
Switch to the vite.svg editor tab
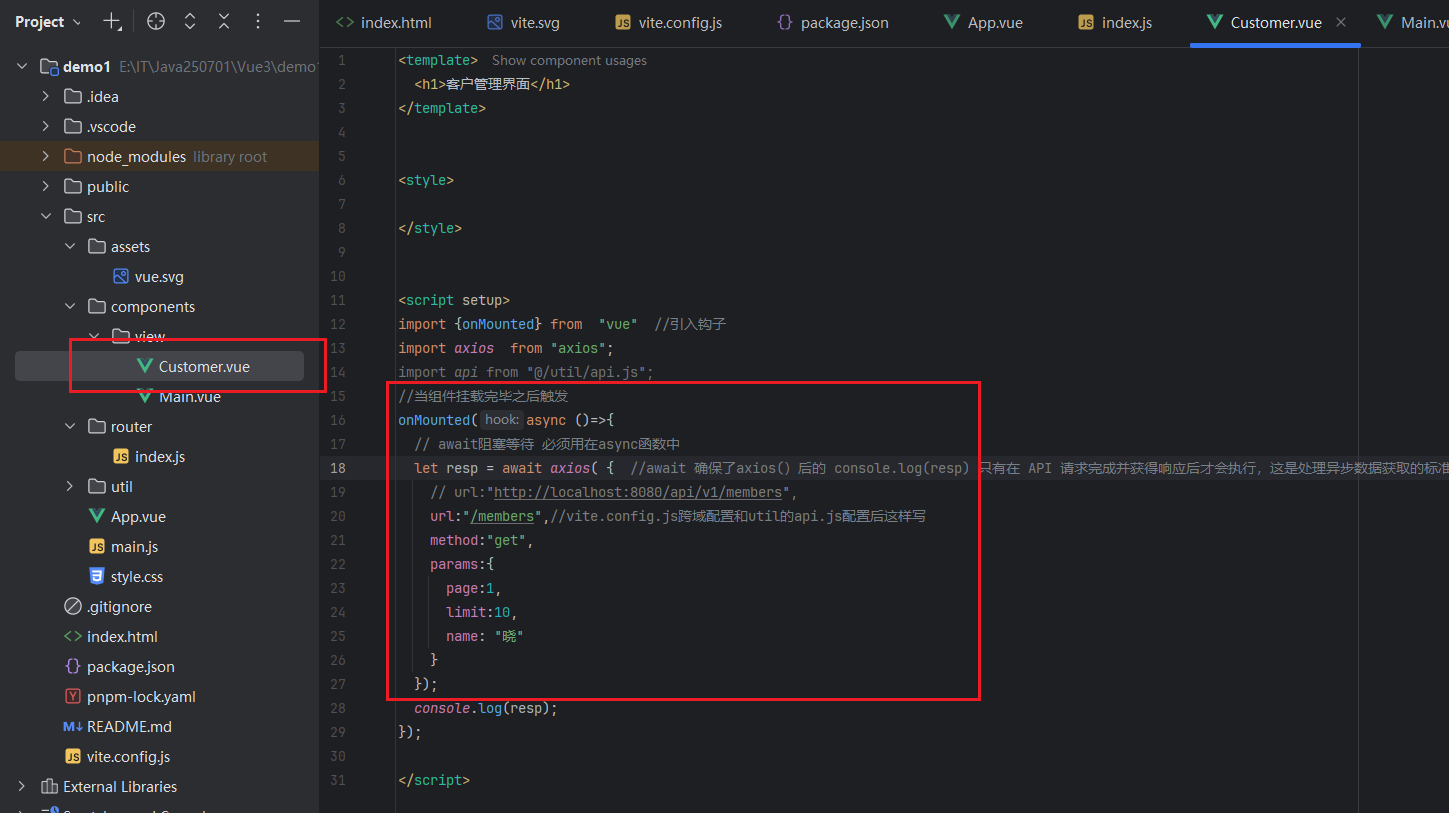tap(526, 22)
